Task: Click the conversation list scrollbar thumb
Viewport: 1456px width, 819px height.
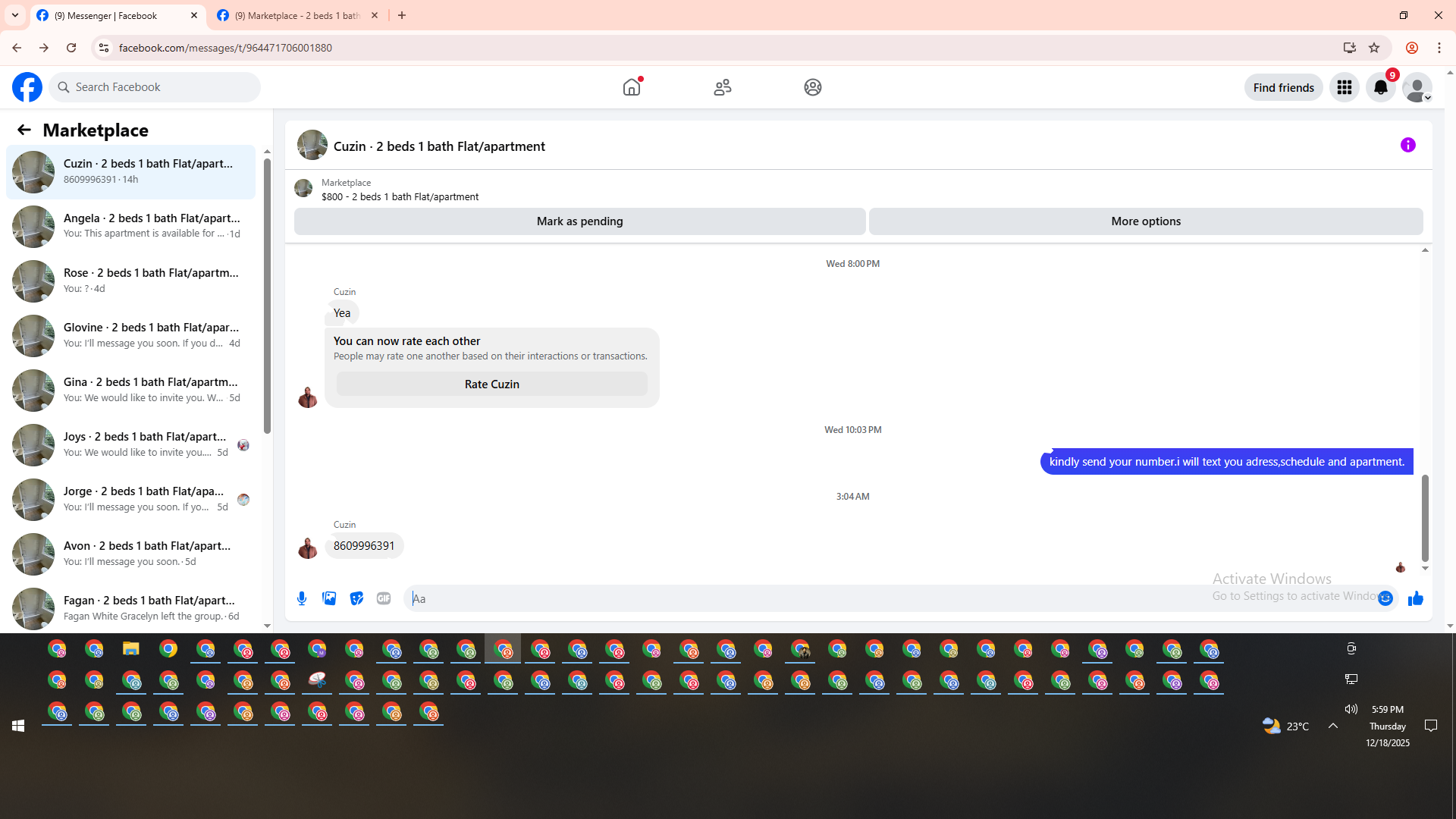Action: click(x=267, y=296)
